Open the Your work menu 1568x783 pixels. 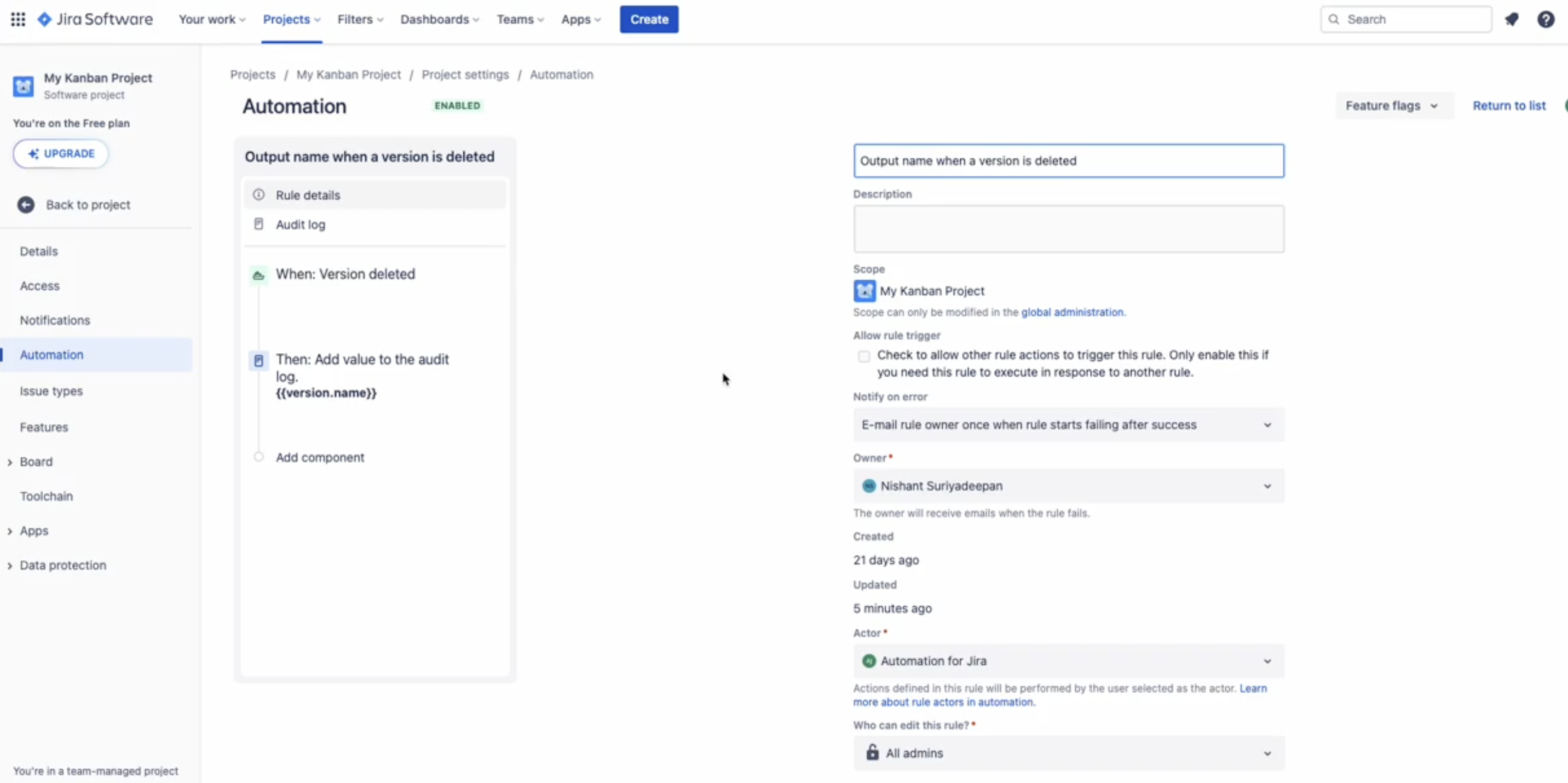[212, 20]
